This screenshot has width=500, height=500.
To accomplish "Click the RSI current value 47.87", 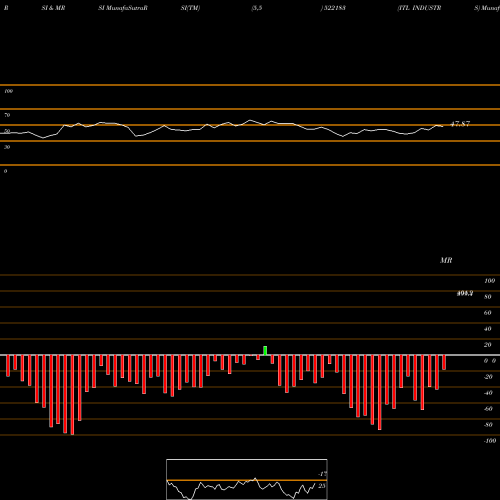I will (x=460, y=124).
